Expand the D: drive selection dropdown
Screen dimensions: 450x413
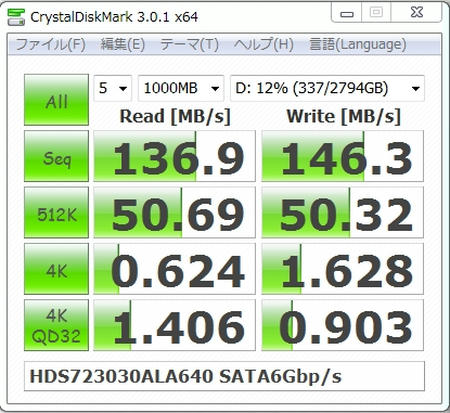327,88
